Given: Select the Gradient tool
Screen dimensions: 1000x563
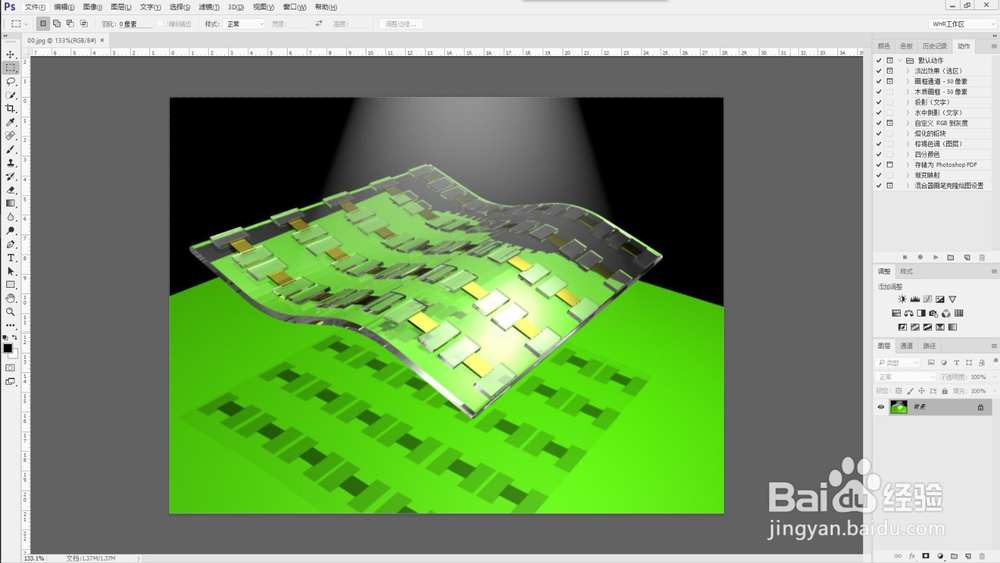Looking at the screenshot, I should tap(10, 203).
